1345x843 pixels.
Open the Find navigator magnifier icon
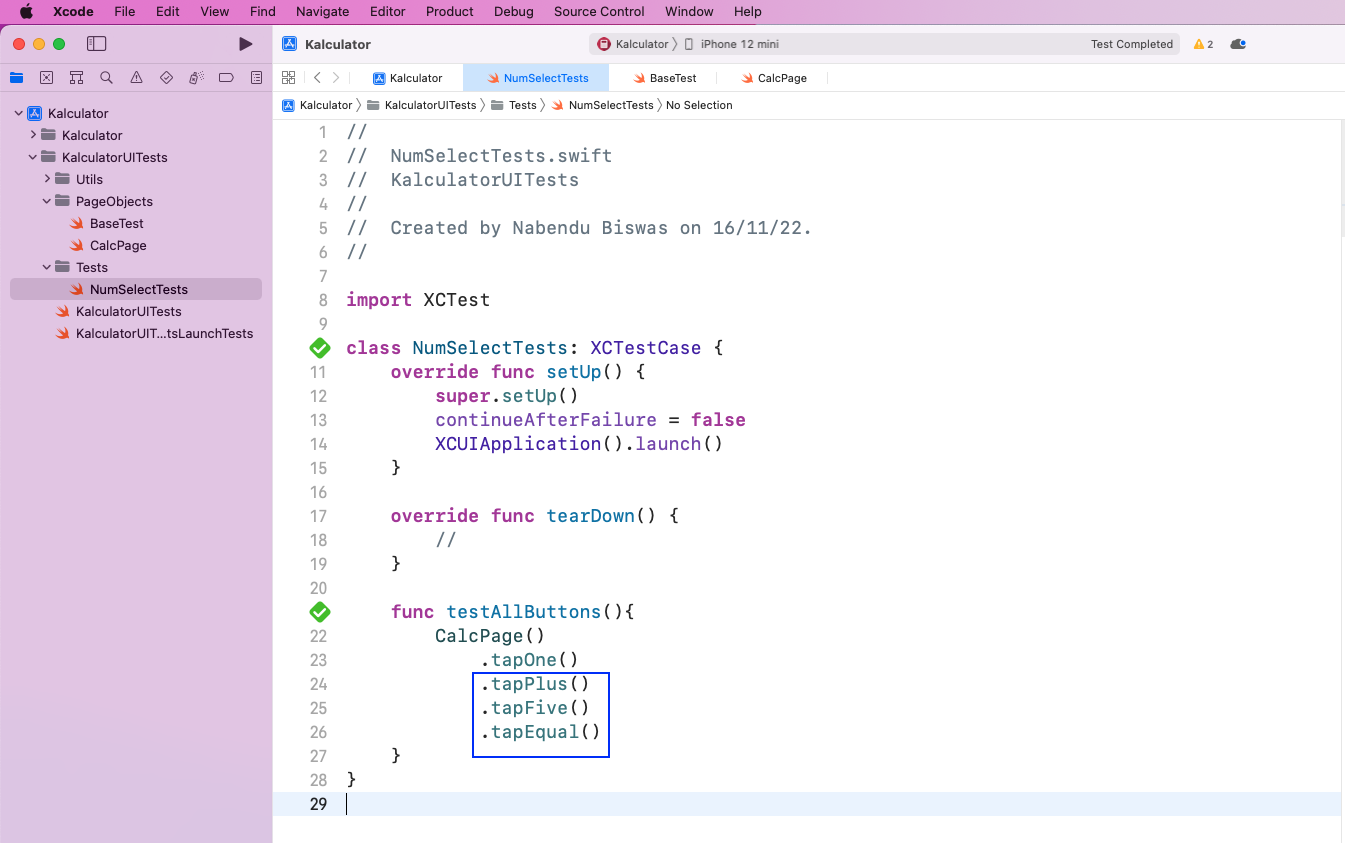[x=106, y=78]
